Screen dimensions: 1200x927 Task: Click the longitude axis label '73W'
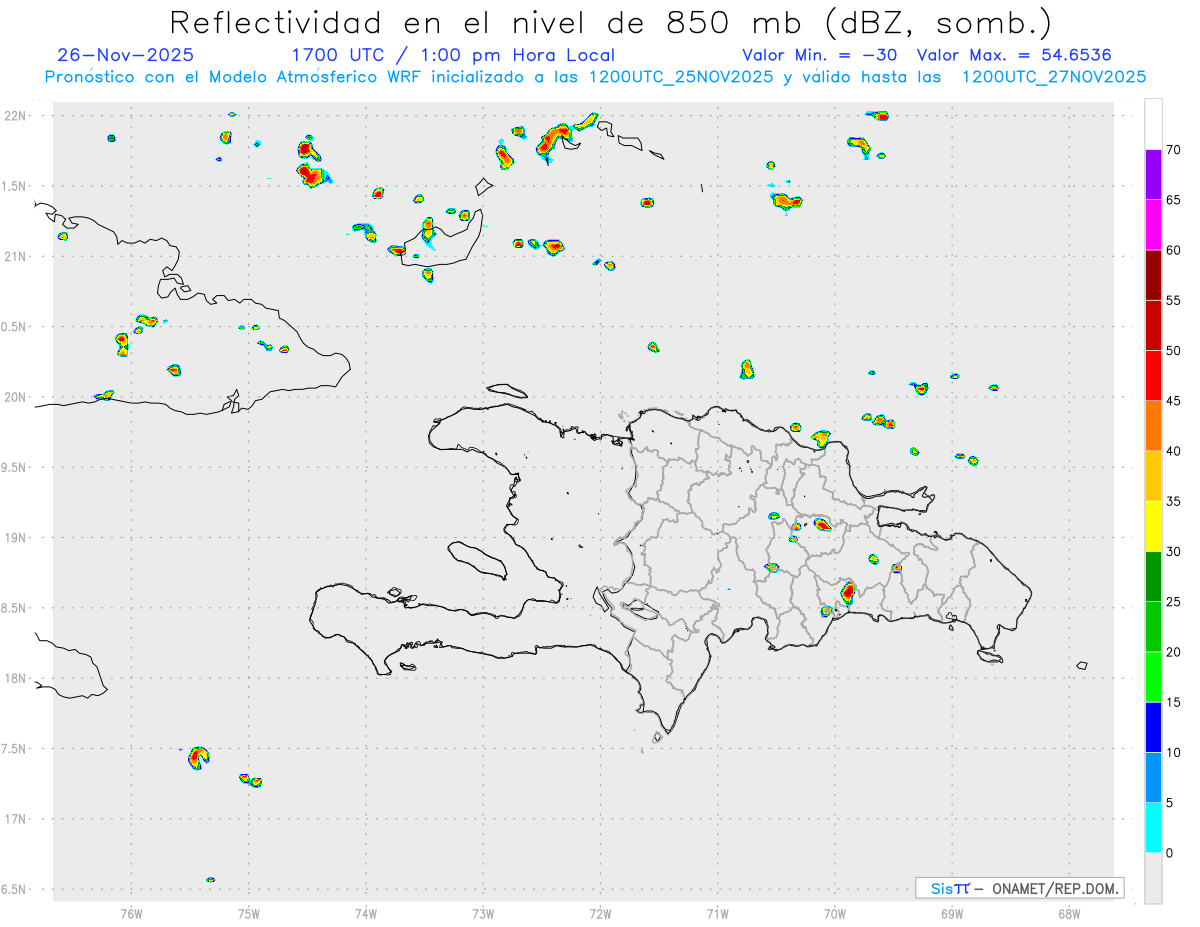point(483,914)
